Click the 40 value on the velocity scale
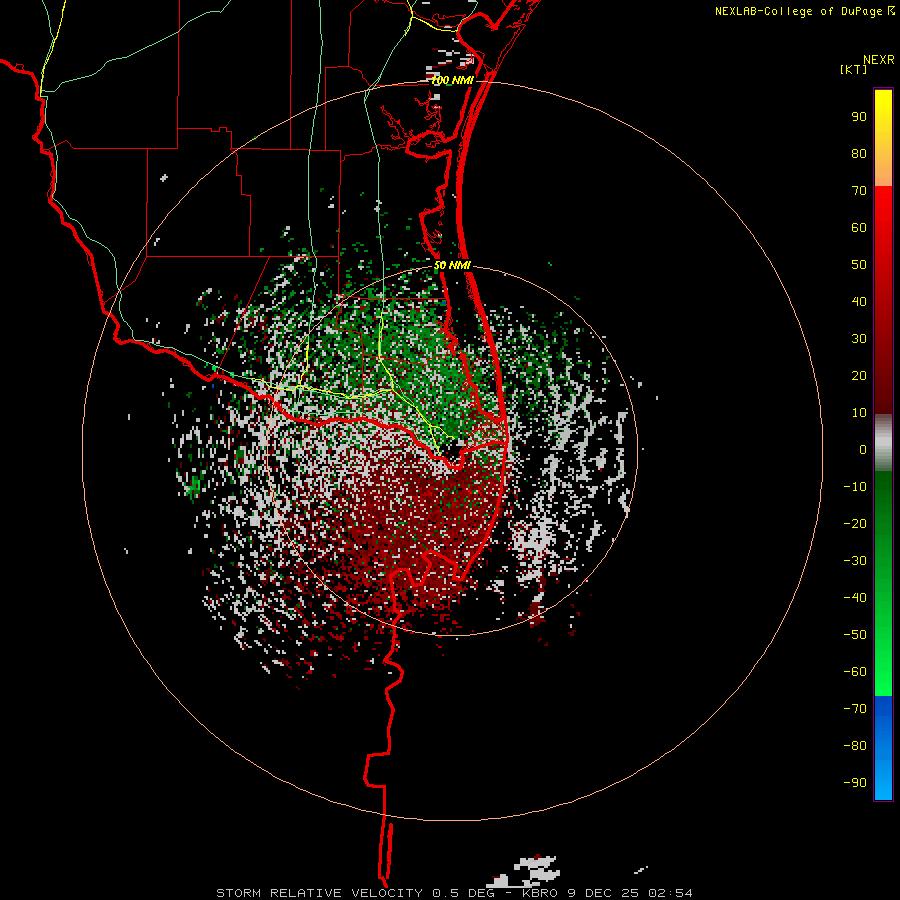The height and width of the screenshot is (900, 900). click(x=859, y=301)
